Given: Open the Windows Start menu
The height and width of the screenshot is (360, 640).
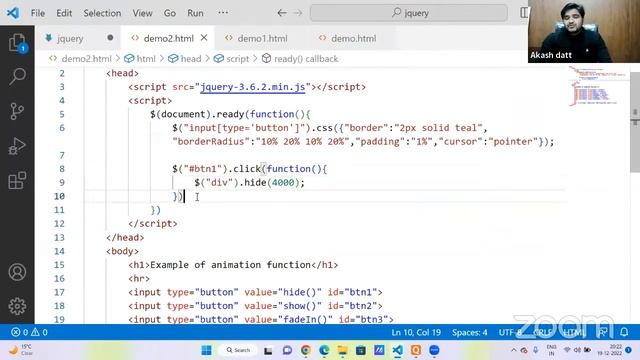Looking at the screenshot, I should coord(207,350).
